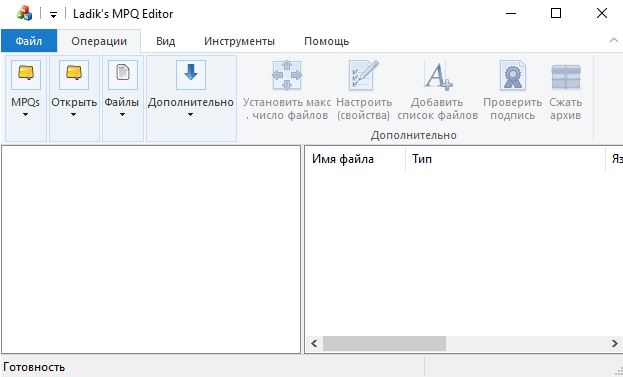Open Настроить (свойства) checklist icon
This screenshot has height=377, width=623.
pos(363,75)
